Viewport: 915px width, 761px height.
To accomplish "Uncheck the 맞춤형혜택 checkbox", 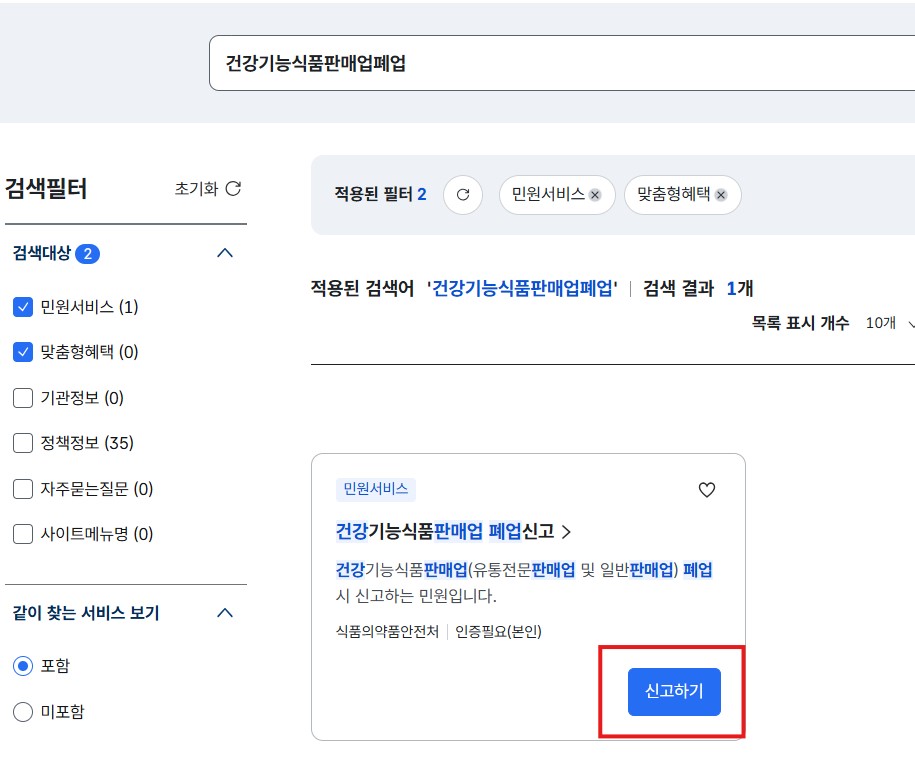I will tap(22, 352).
